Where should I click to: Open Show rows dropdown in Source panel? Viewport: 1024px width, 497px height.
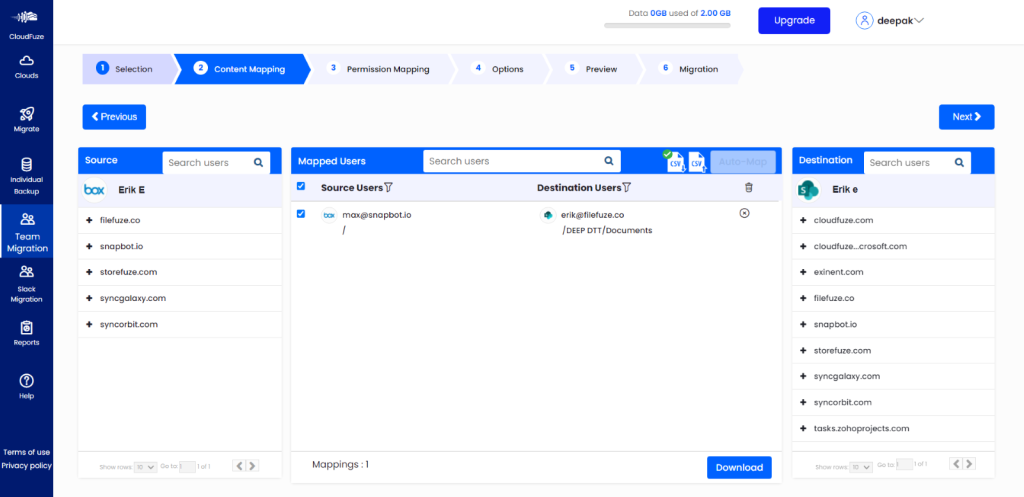[x=145, y=467]
